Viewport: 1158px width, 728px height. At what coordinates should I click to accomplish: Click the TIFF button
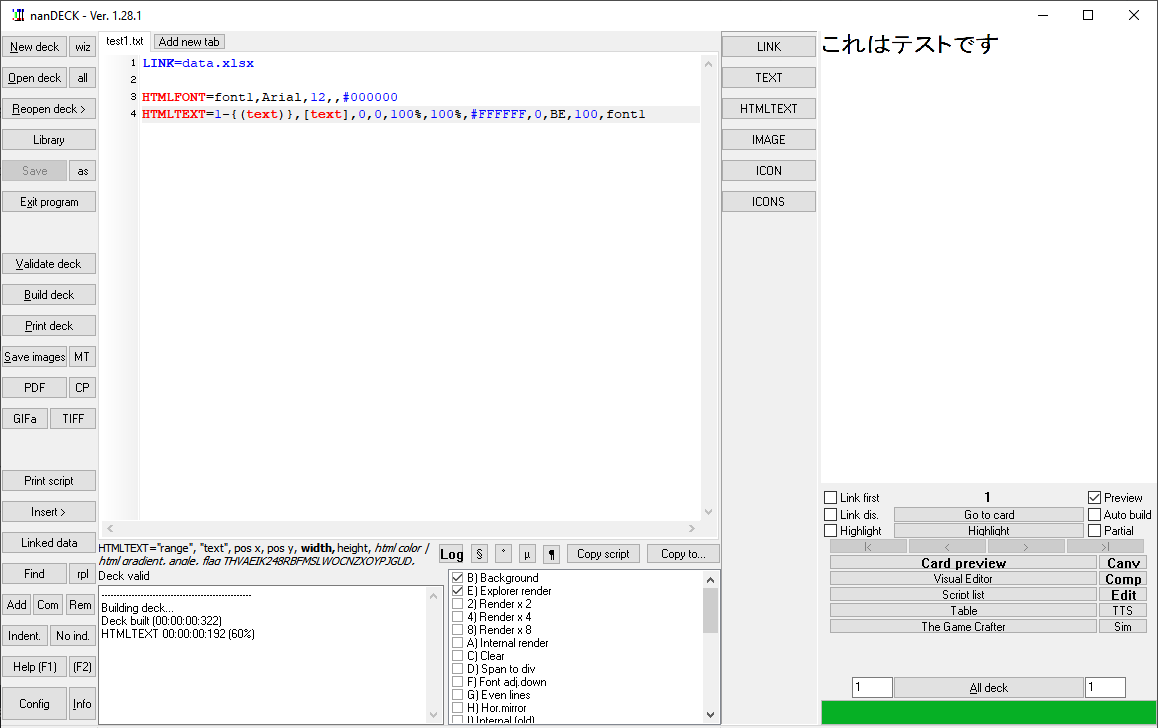click(x=73, y=419)
